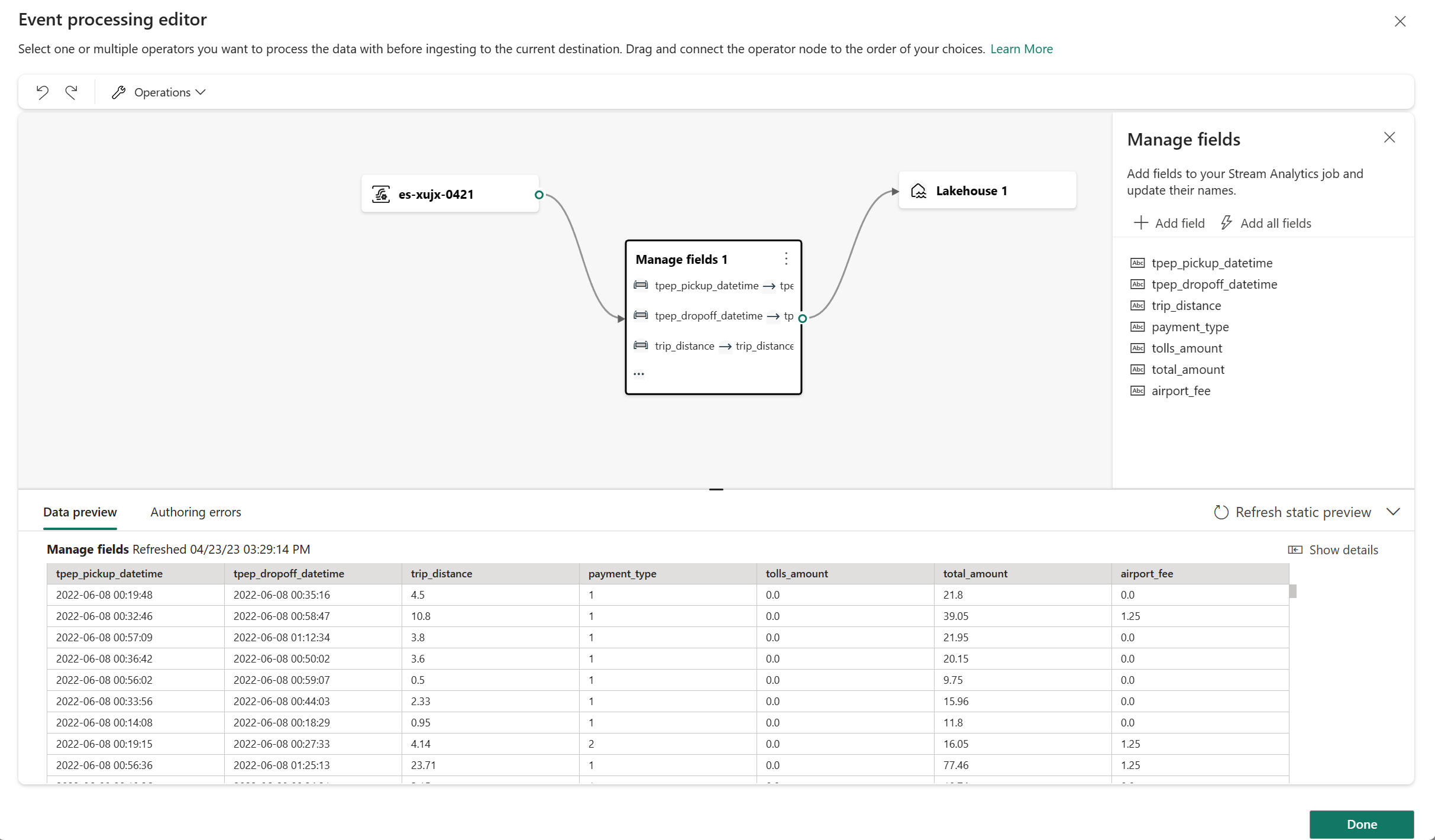
Task: Open the Learn More link
Action: [1022, 49]
